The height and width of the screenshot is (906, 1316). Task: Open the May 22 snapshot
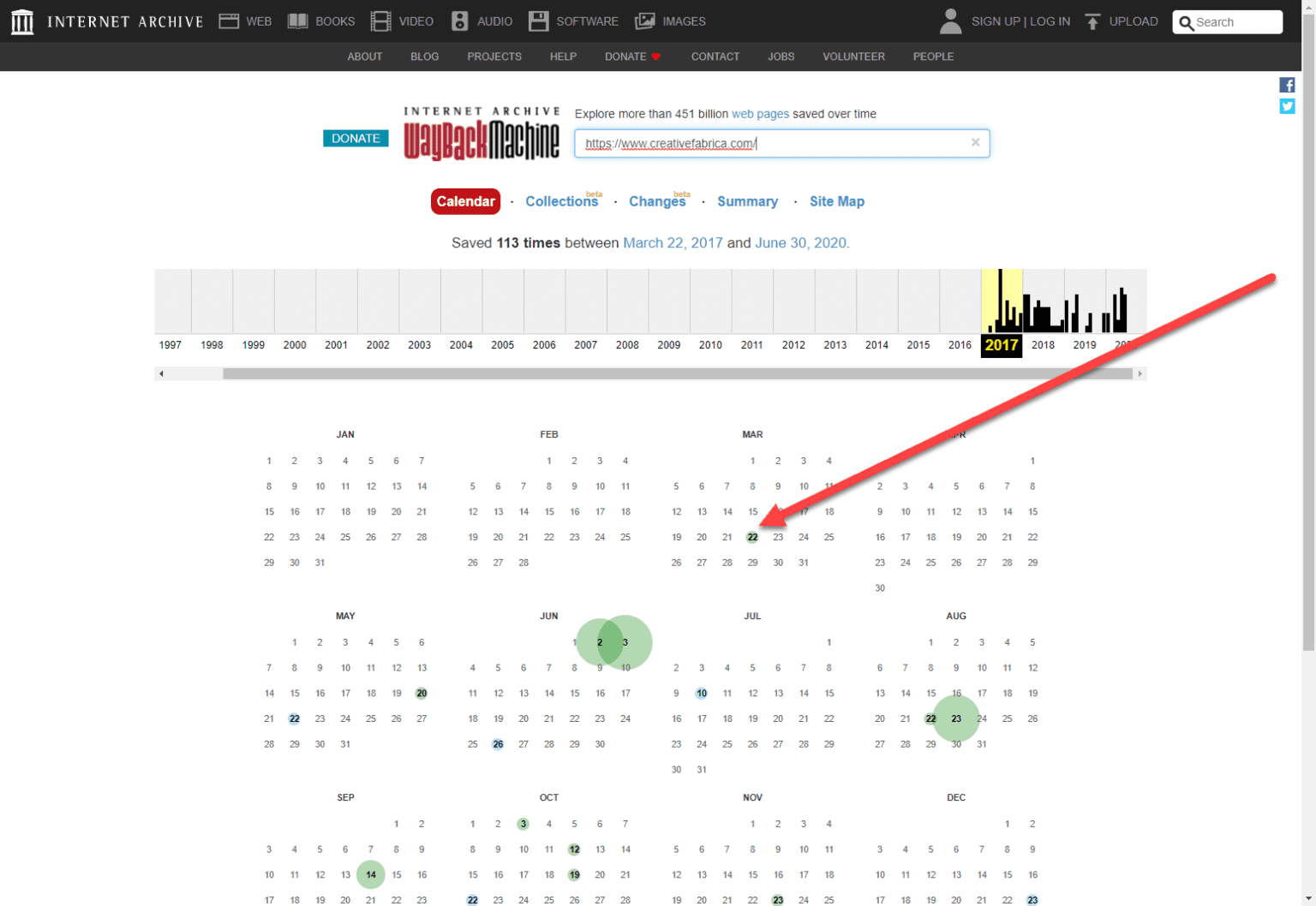294,719
